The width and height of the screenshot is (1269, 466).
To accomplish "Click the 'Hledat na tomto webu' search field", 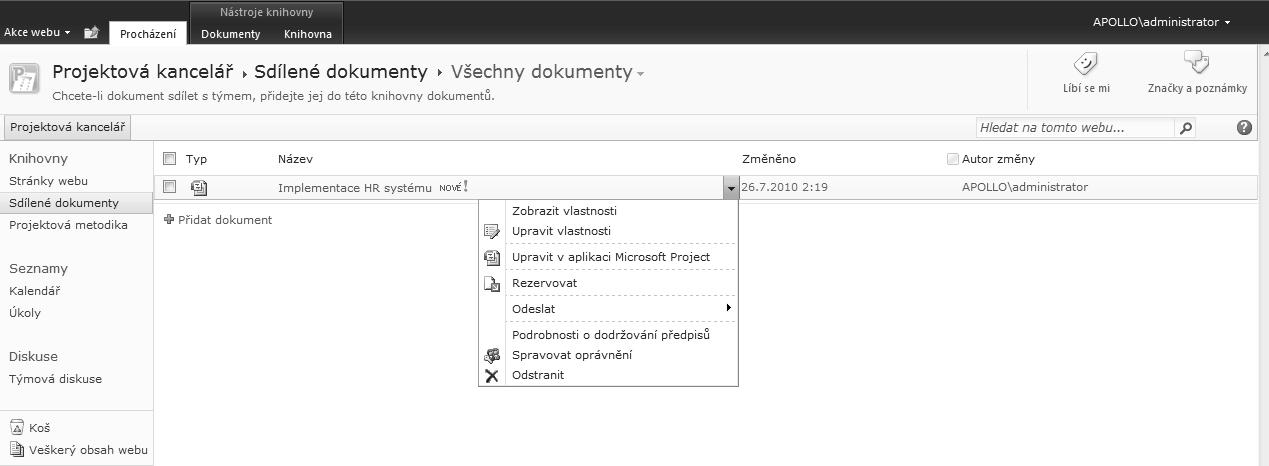I will click(1074, 128).
